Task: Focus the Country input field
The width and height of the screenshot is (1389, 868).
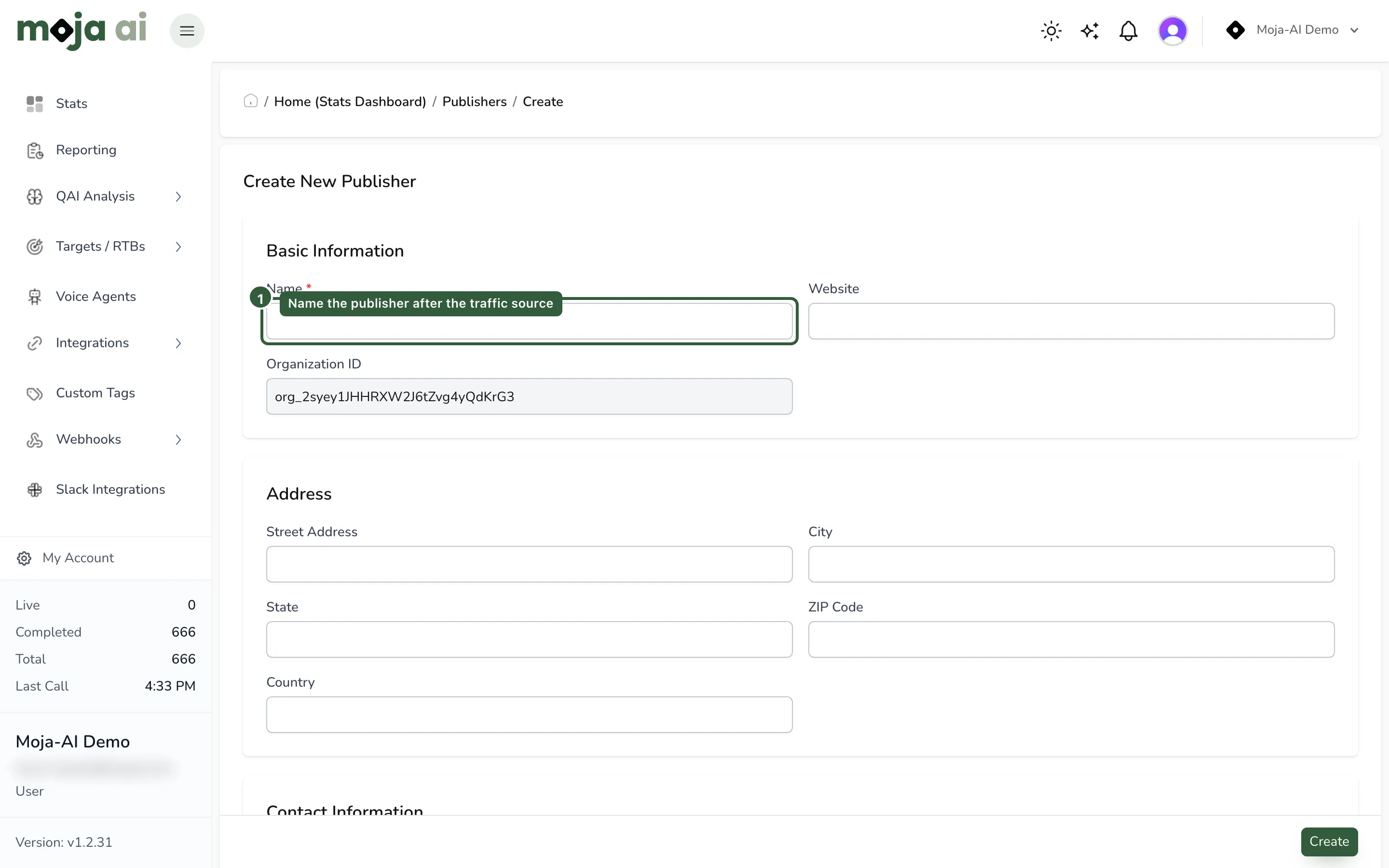Action: click(x=529, y=714)
